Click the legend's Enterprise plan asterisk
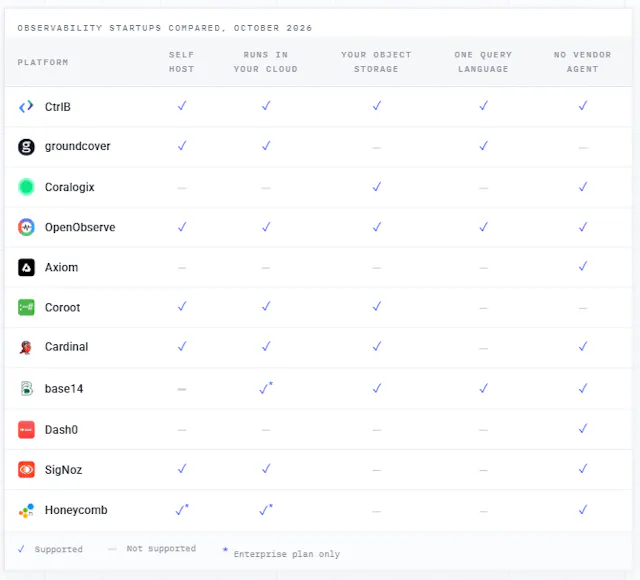 pyautogui.click(x=225, y=549)
